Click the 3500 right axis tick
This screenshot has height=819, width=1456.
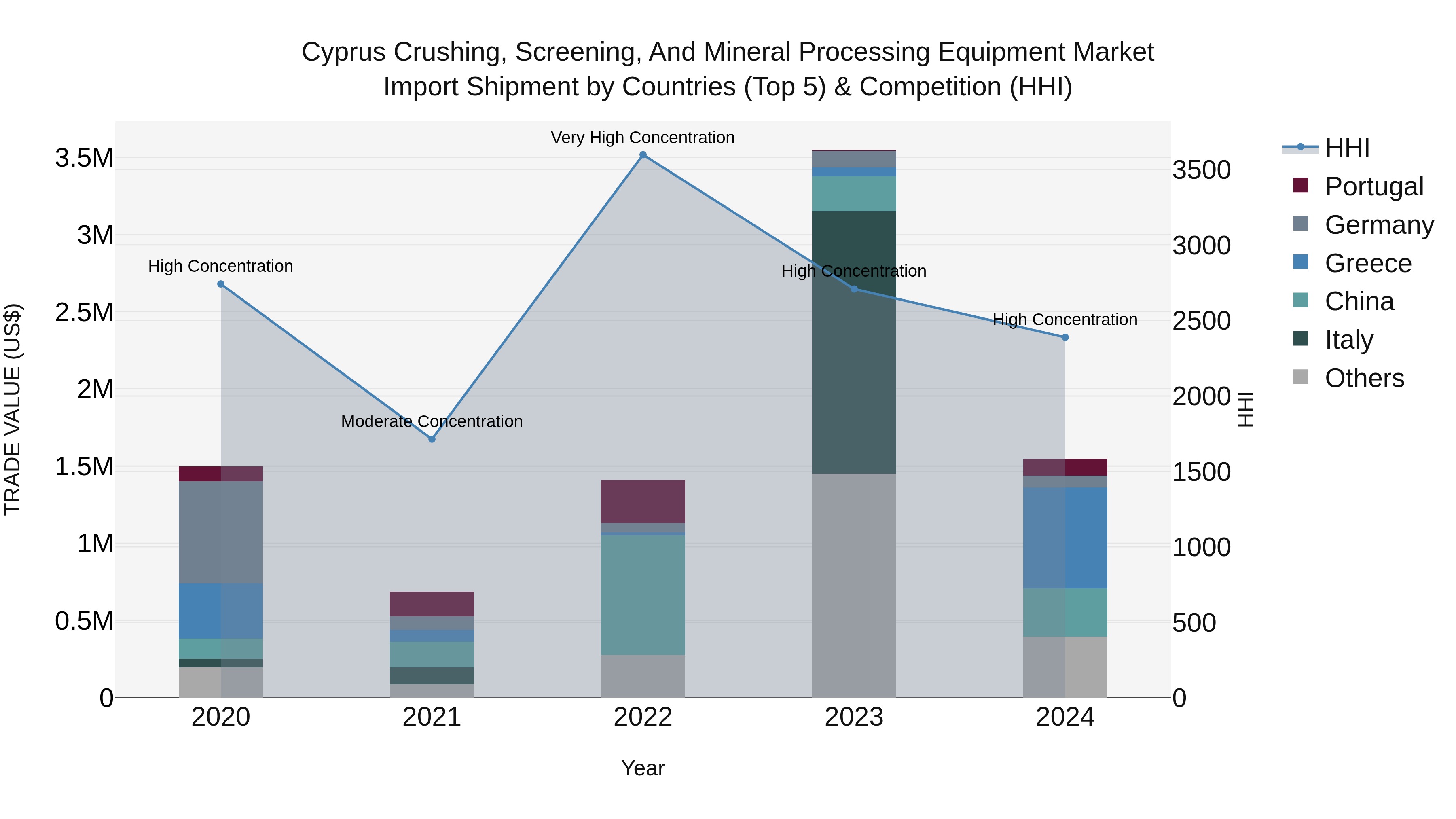click(1202, 170)
